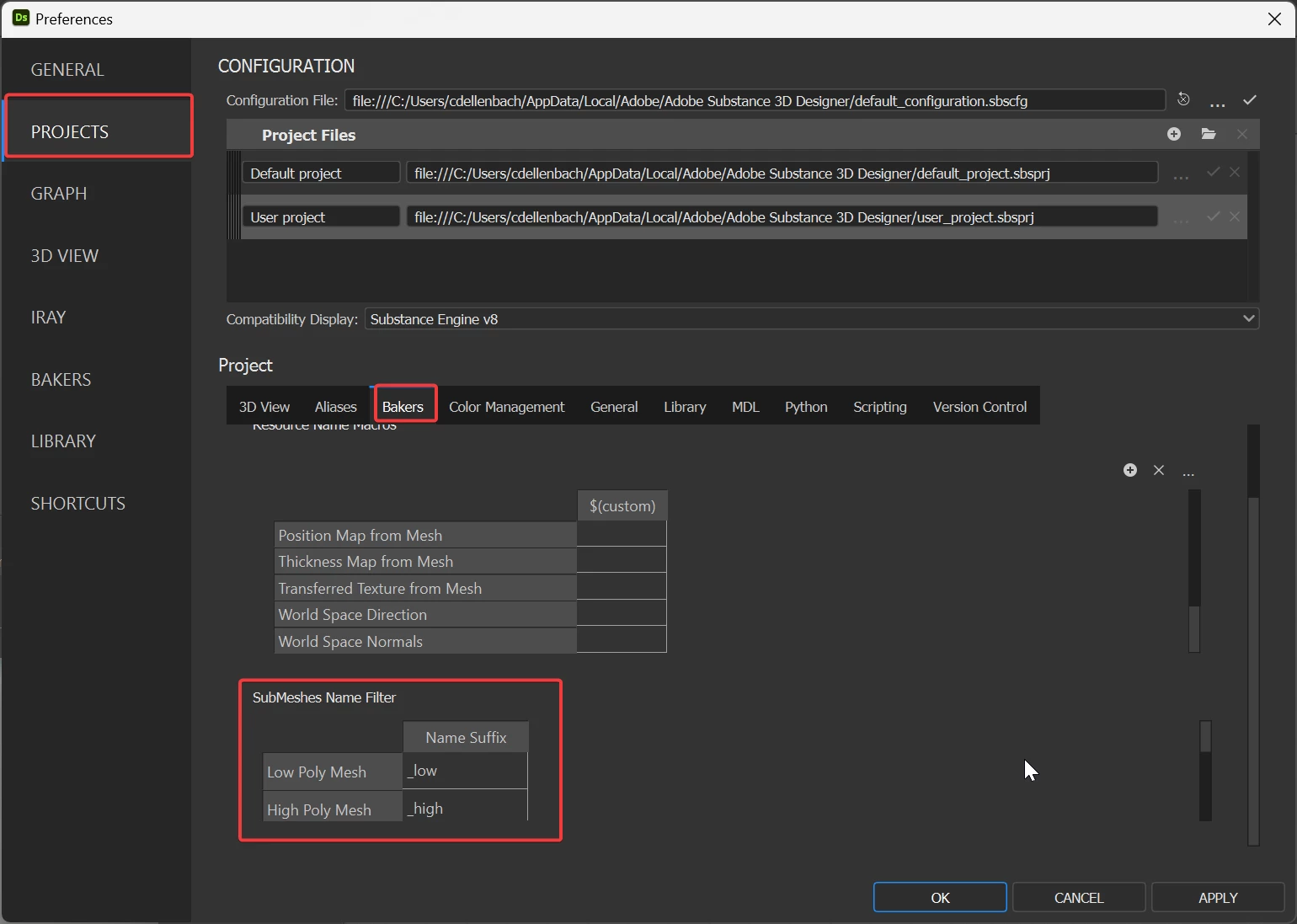The image size is (1297, 924).
Task: Click the User project name field
Action: pyautogui.click(x=321, y=216)
